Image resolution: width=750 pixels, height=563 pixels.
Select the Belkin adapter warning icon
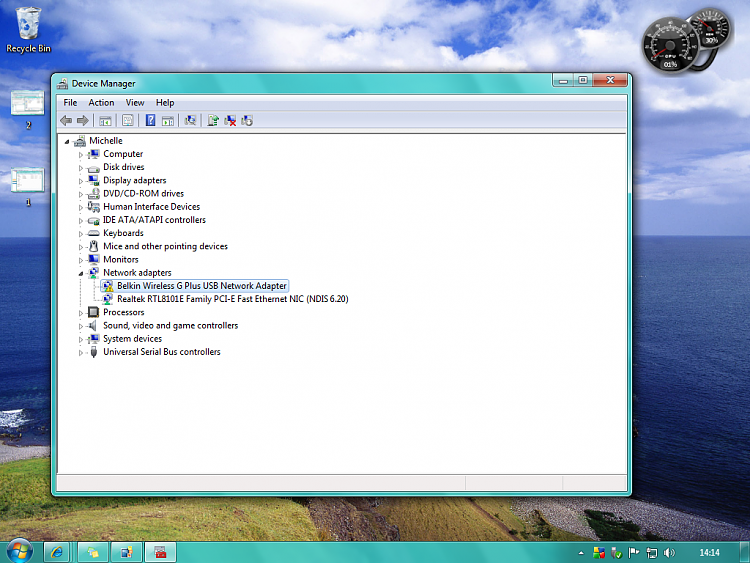pos(108,286)
